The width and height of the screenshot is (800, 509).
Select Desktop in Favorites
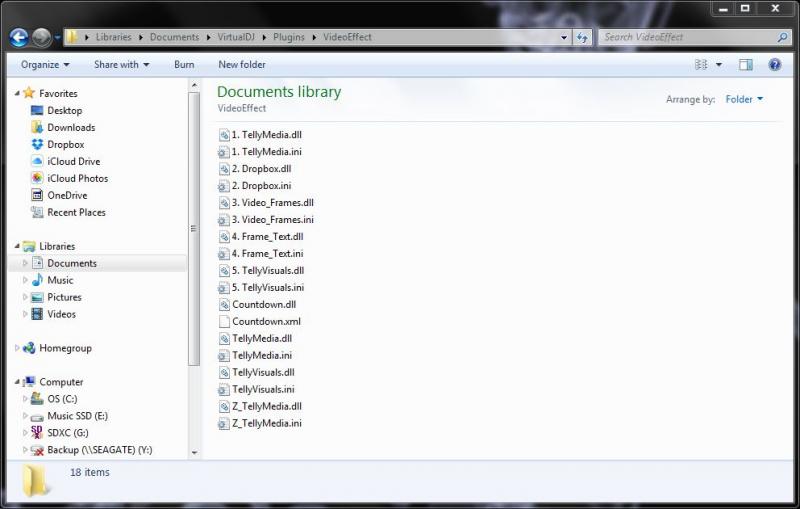64,111
